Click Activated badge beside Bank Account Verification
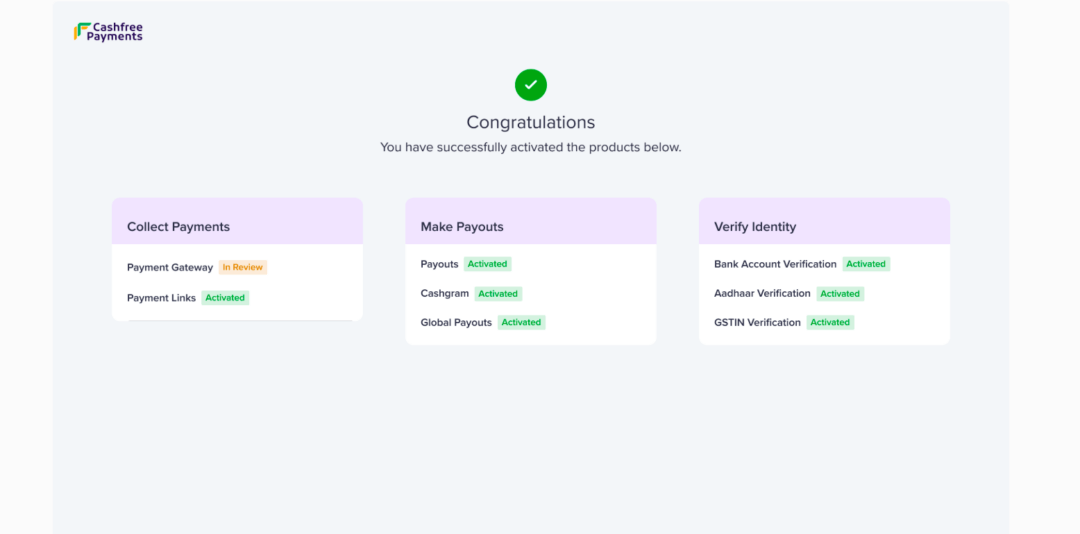 (x=866, y=264)
